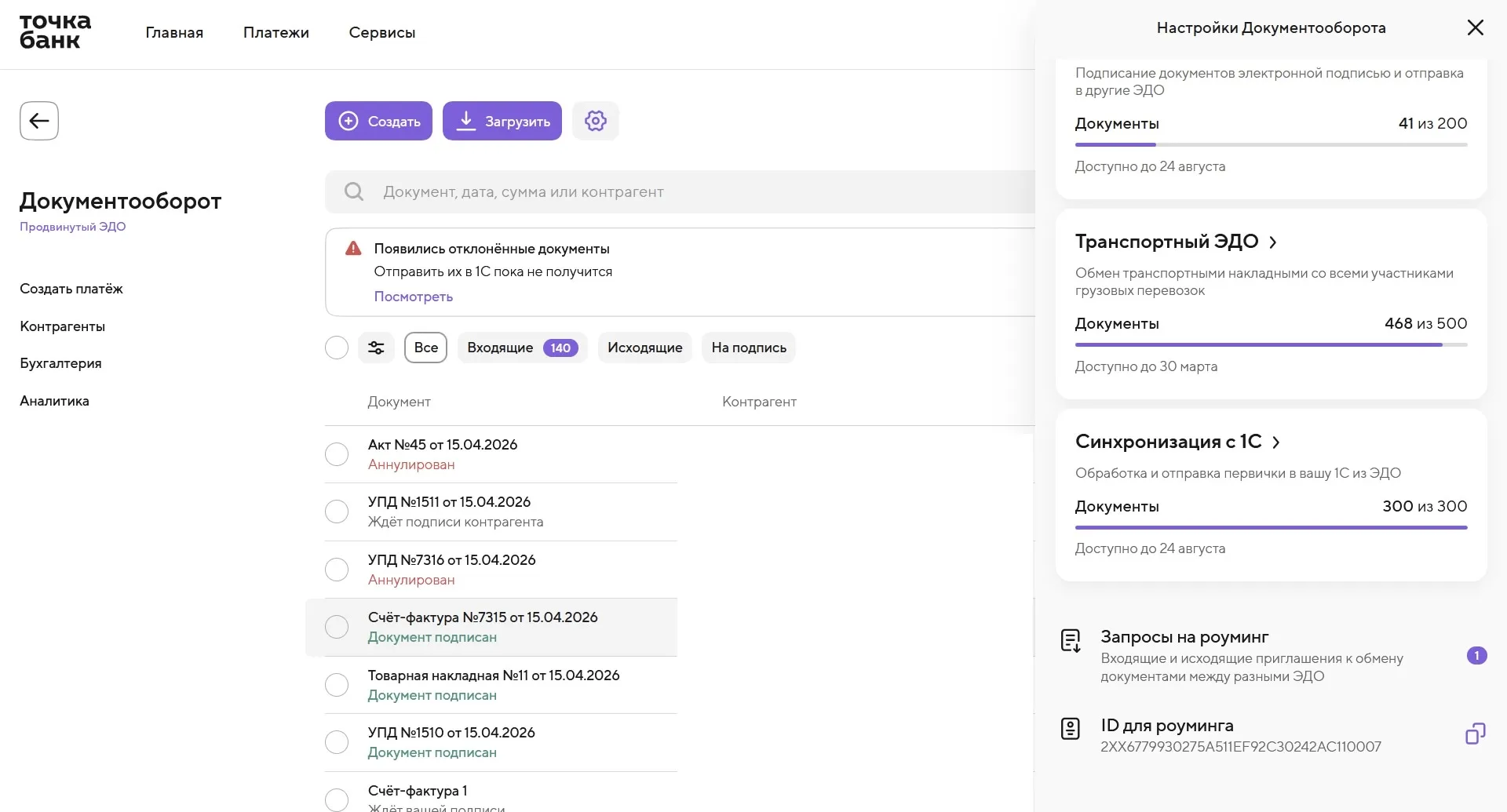Toggle the select-all documents circle
The height and width of the screenshot is (812, 1507).
coord(337,348)
